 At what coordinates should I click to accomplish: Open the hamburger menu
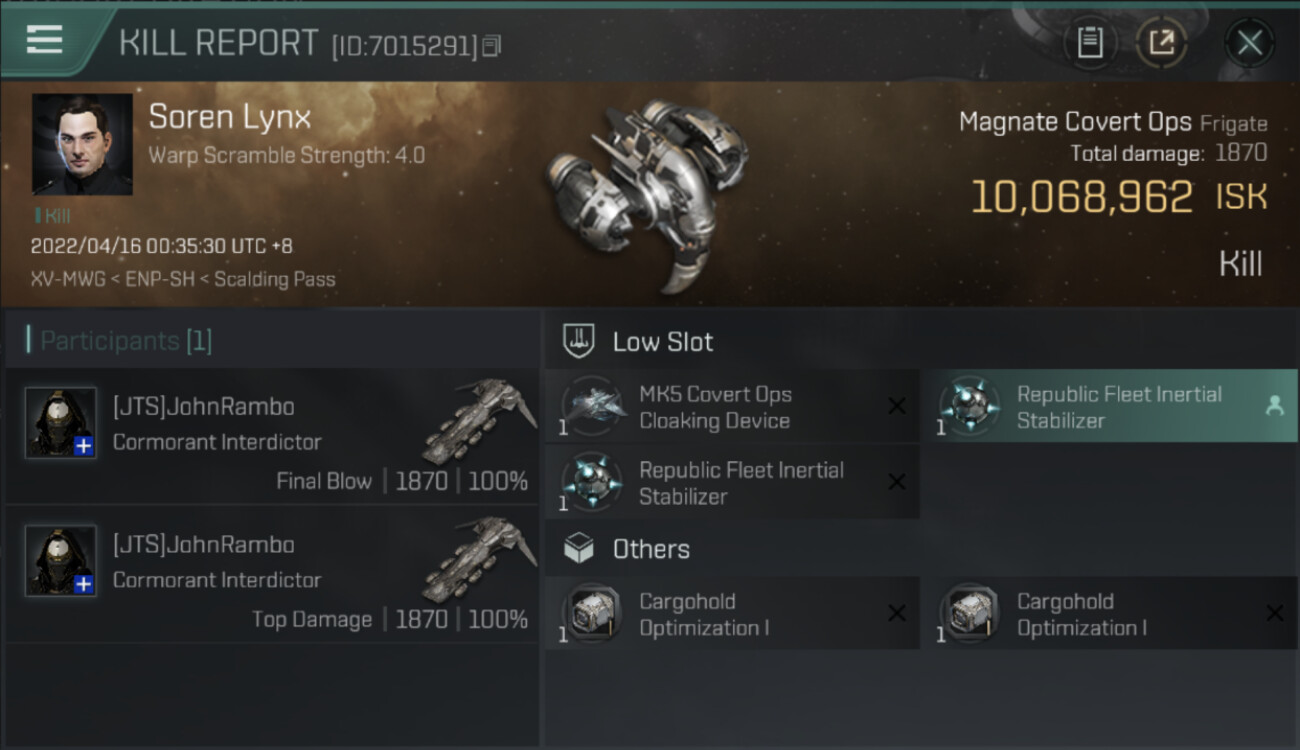click(x=45, y=40)
